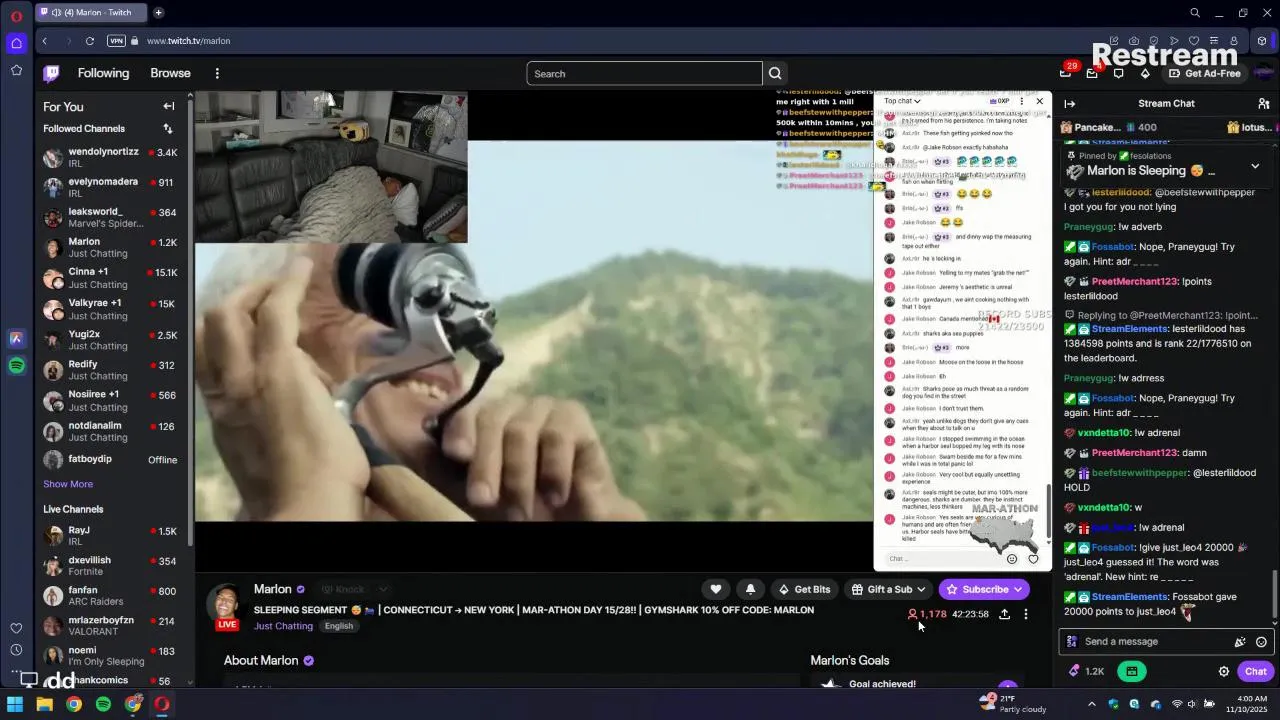This screenshot has width=1280, height=720.
Task: Focus the Twitch search box
Action: pos(644,73)
